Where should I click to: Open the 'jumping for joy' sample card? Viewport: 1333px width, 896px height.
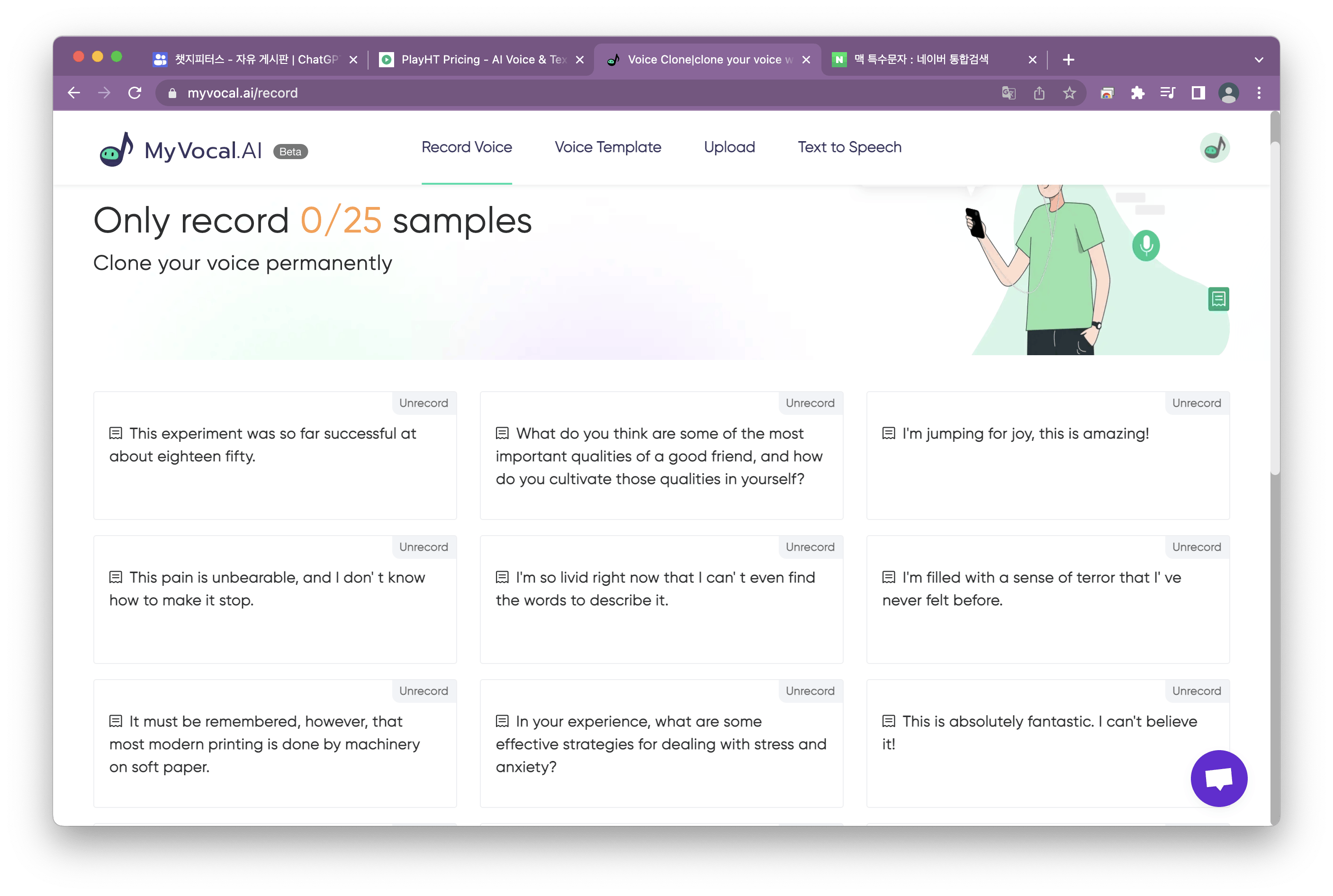point(1048,456)
